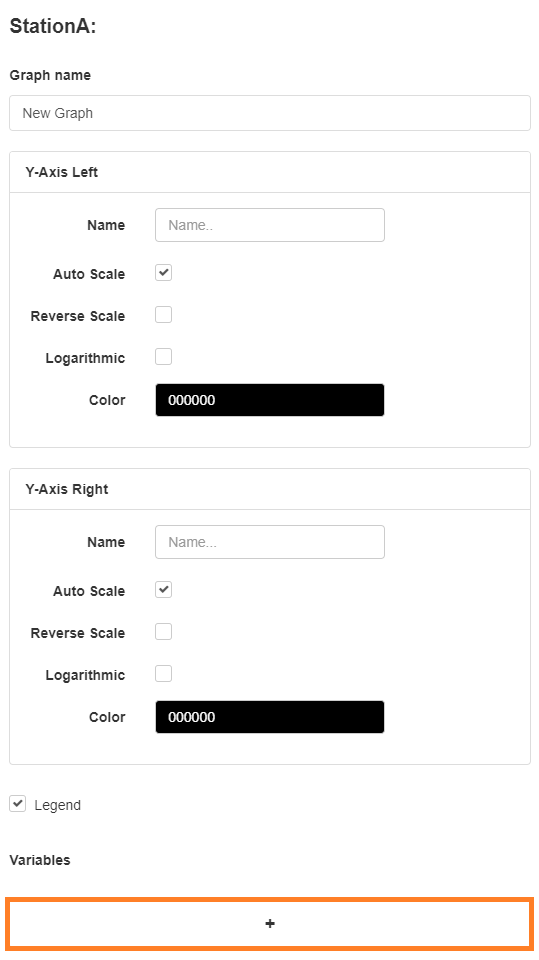
Task: Click the Y-Axis Left Name field
Action: pos(270,225)
